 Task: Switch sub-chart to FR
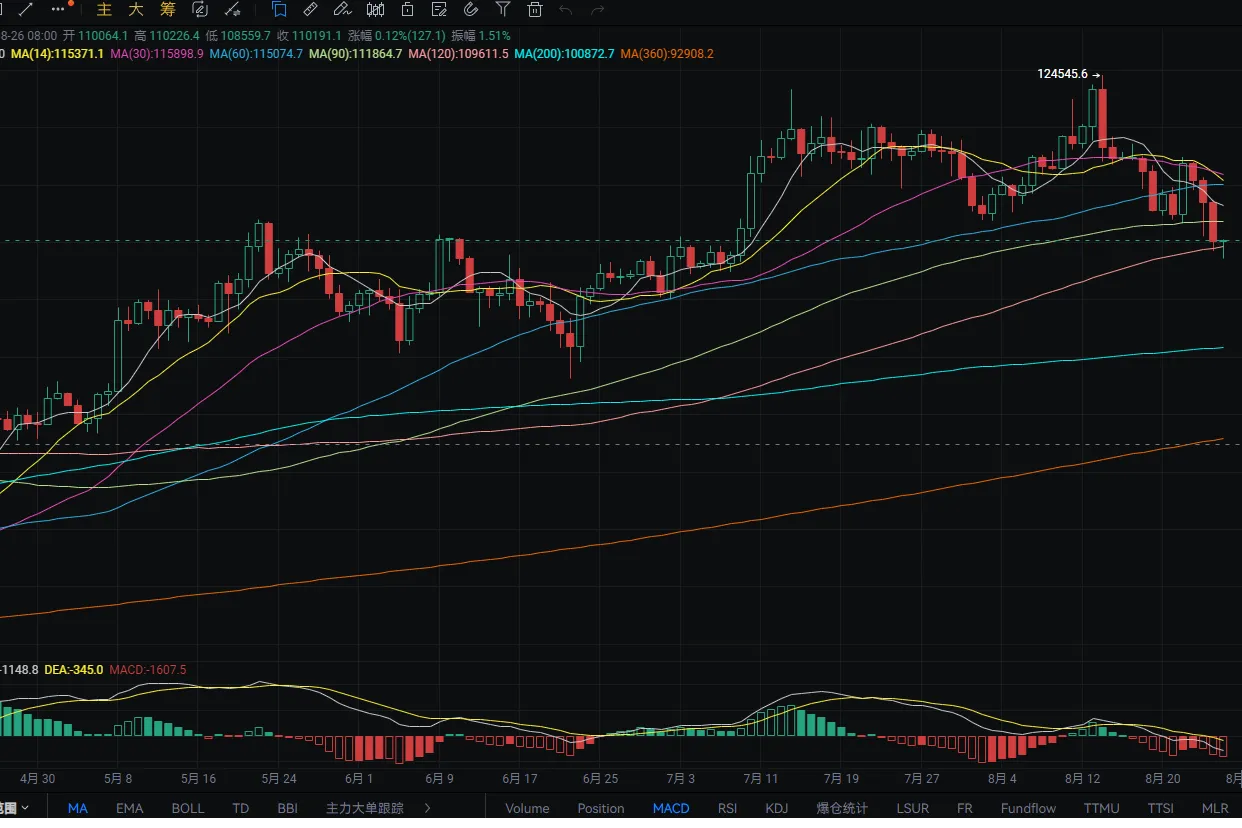coord(964,808)
